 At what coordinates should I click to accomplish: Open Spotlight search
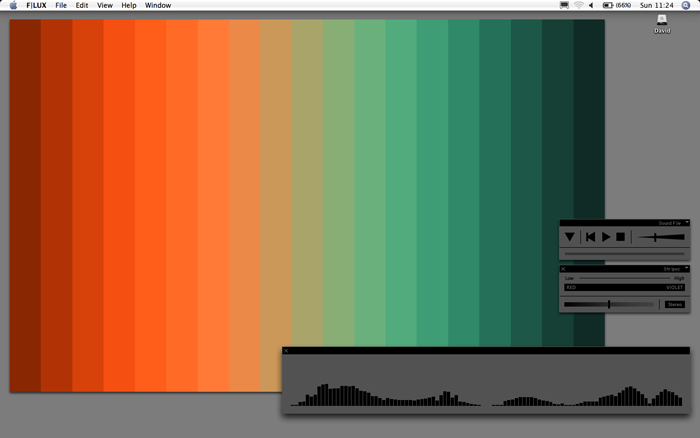(686, 5)
